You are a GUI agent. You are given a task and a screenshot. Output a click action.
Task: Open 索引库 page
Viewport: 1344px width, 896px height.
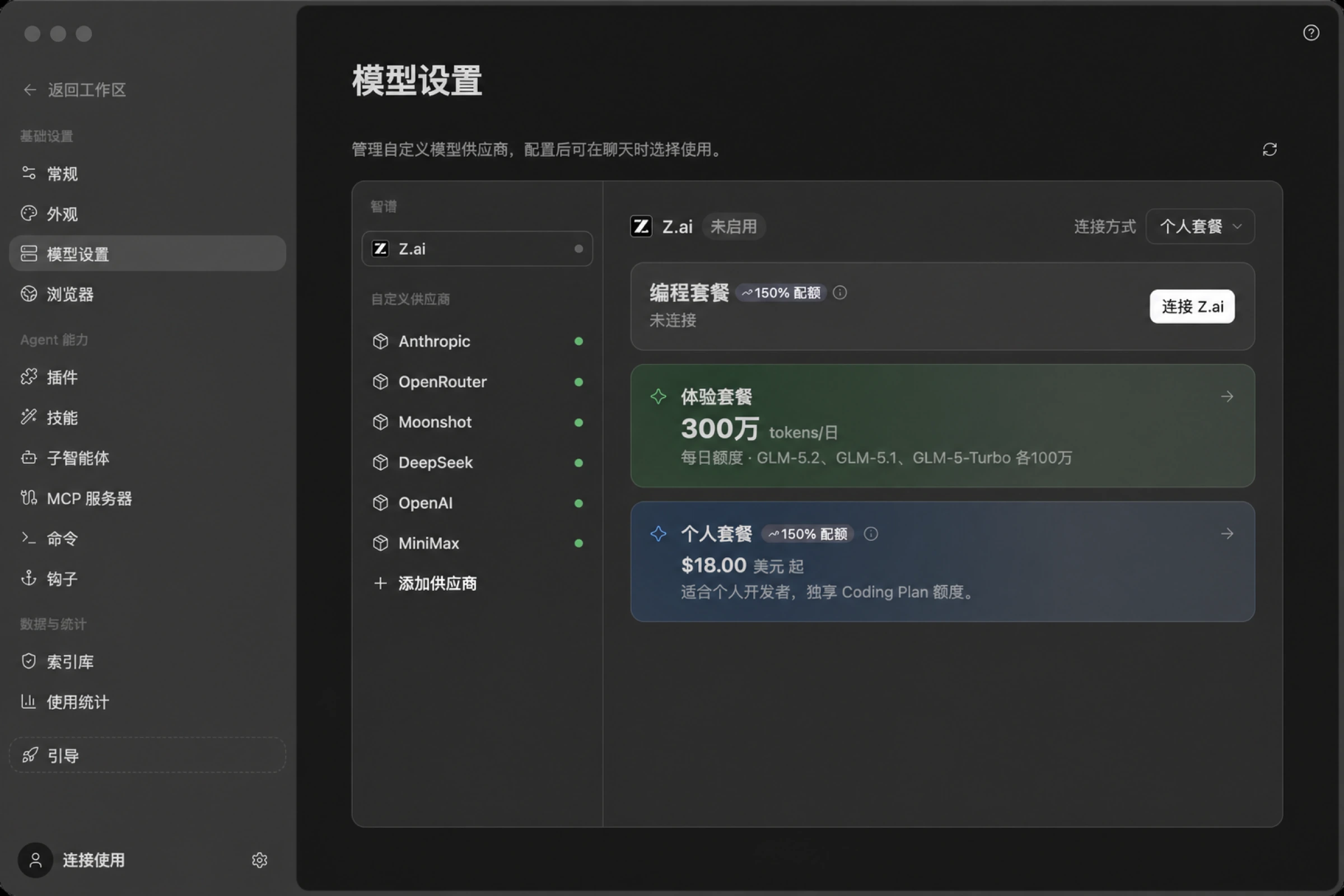[147, 661]
